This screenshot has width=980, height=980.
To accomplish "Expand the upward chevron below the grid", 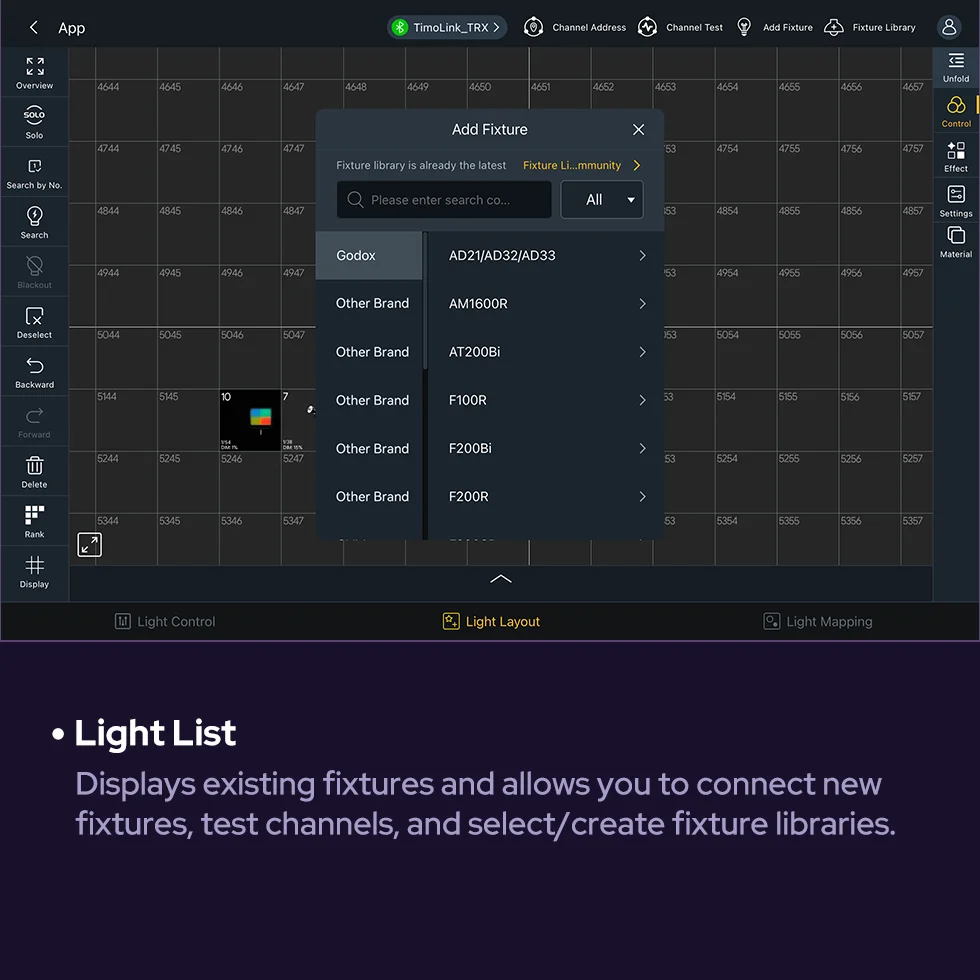I will 501,579.
